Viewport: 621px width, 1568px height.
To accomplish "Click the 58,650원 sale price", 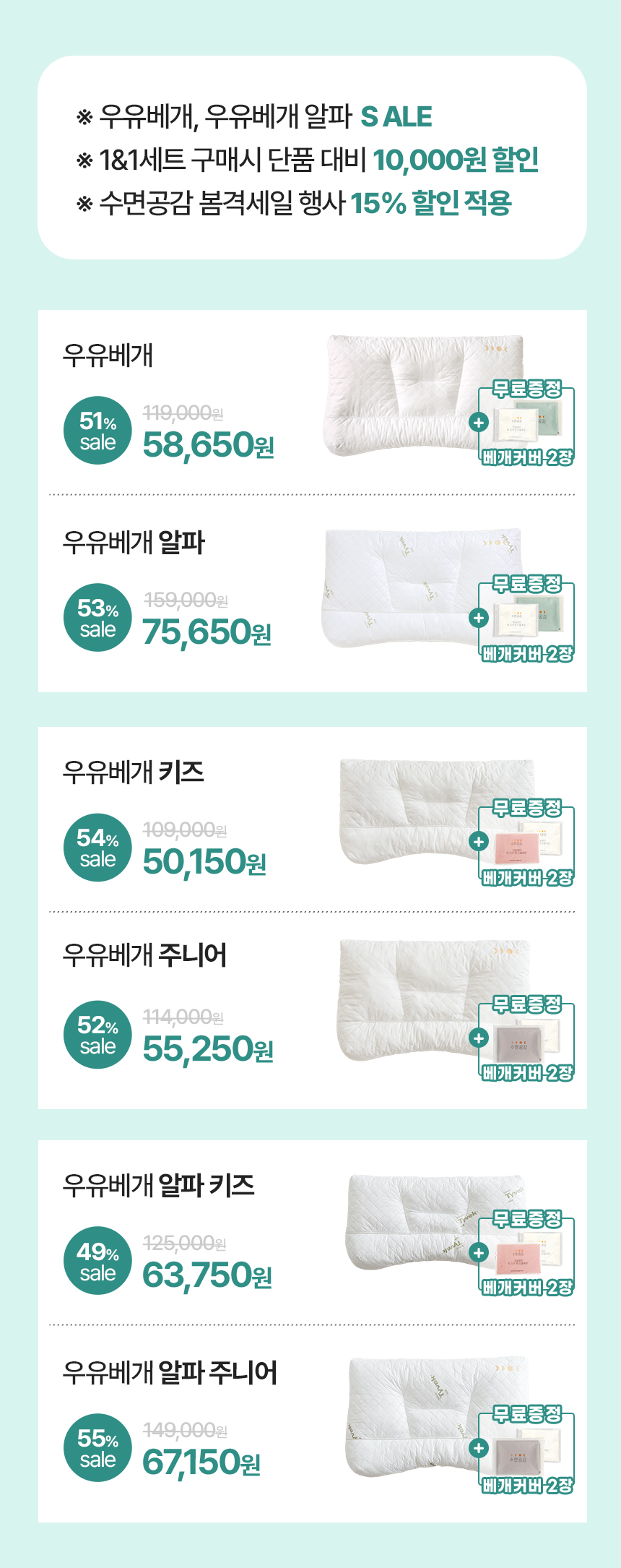I will coord(208,445).
